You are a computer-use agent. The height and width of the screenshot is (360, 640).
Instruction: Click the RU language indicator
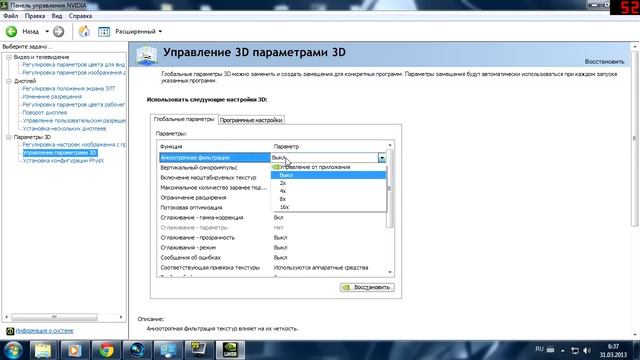539,349
